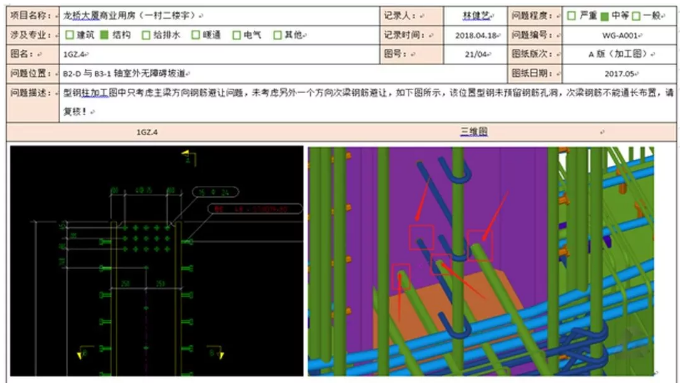
Task: Click the issue number WG-A001 cell
Action: pyautogui.click(x=619, y=35)
